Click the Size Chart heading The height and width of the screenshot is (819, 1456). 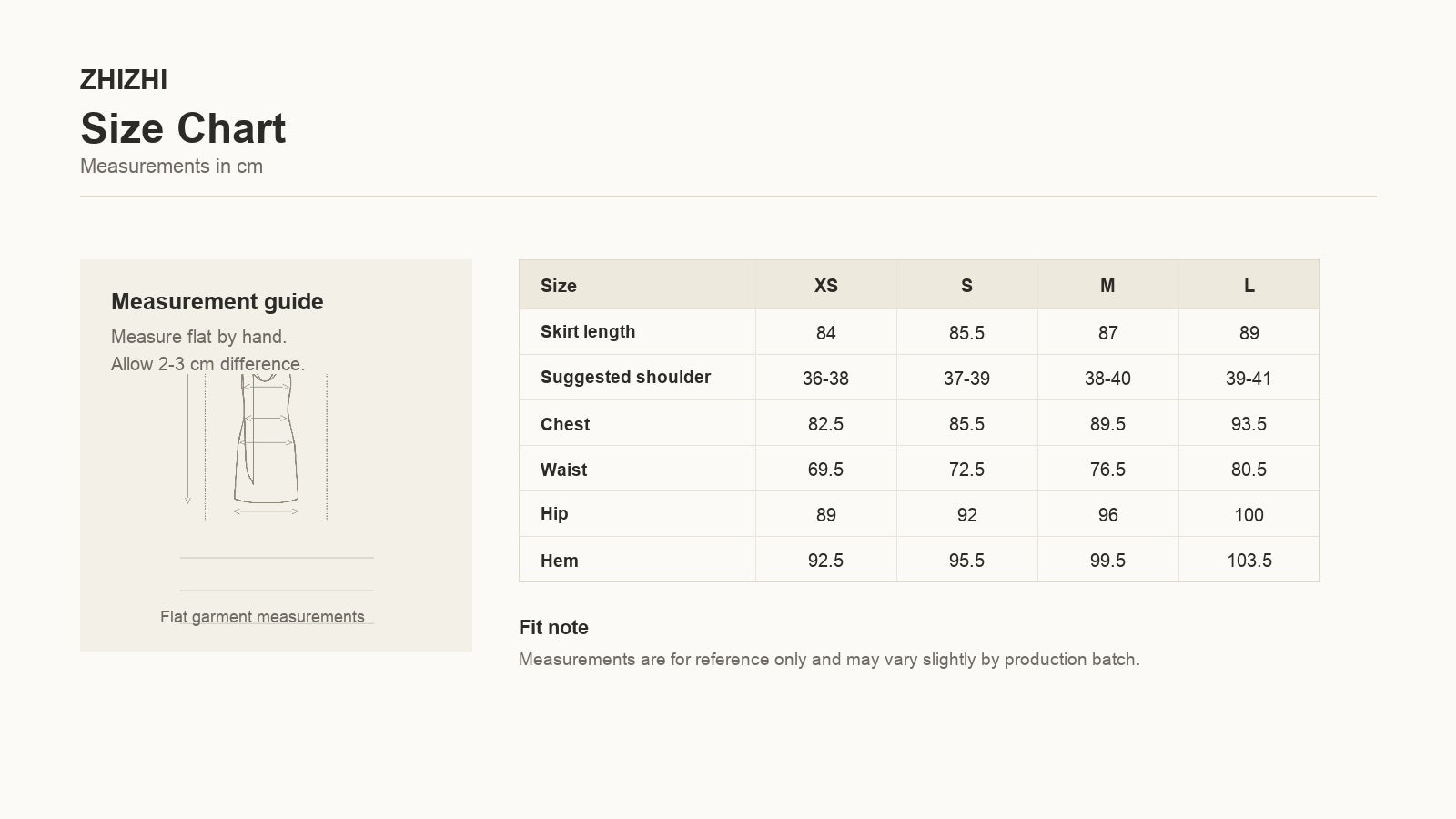[183, 128]
